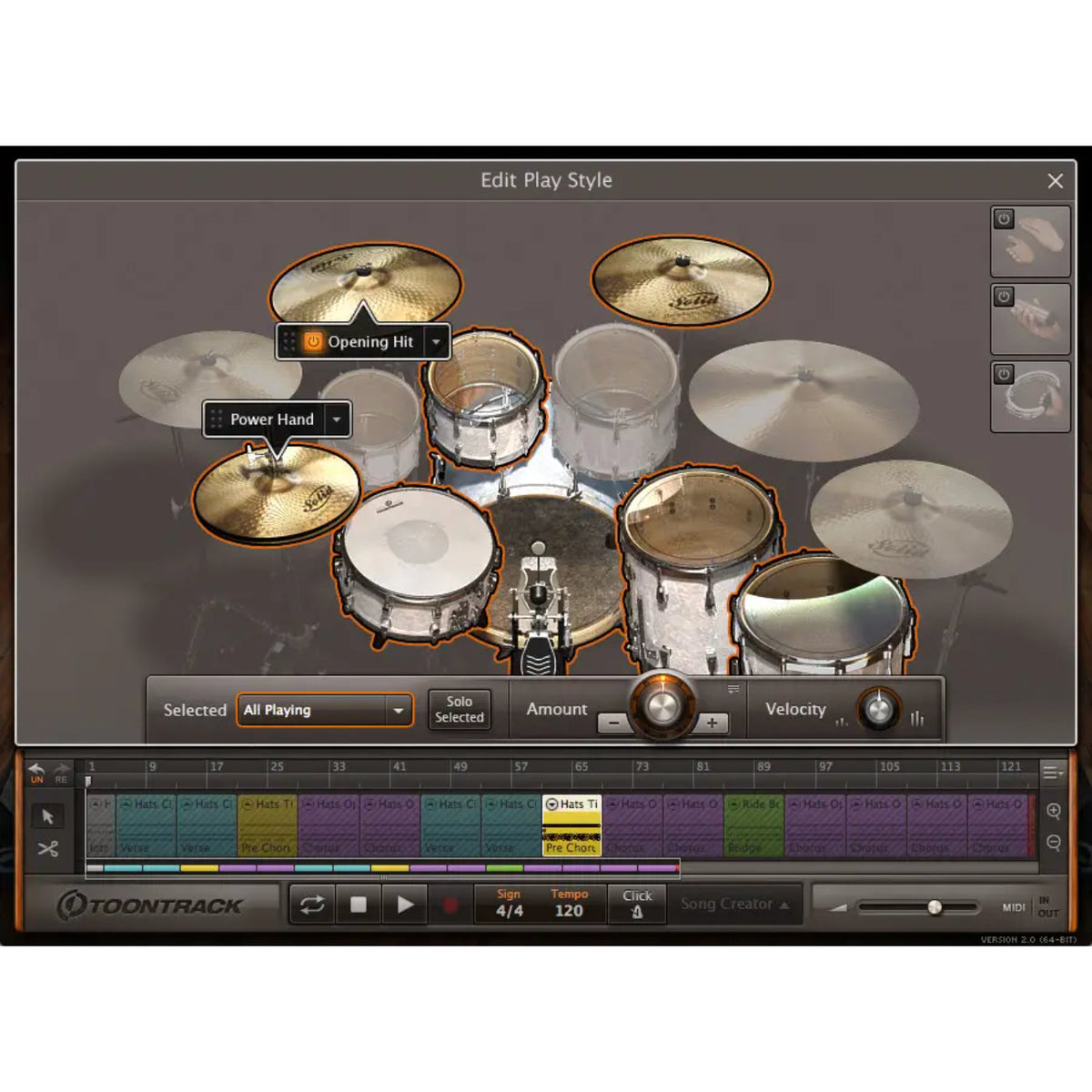The image size is (1092, 1092).
Task: Open the Song Creator menu
Action: (x=735, y=904)
